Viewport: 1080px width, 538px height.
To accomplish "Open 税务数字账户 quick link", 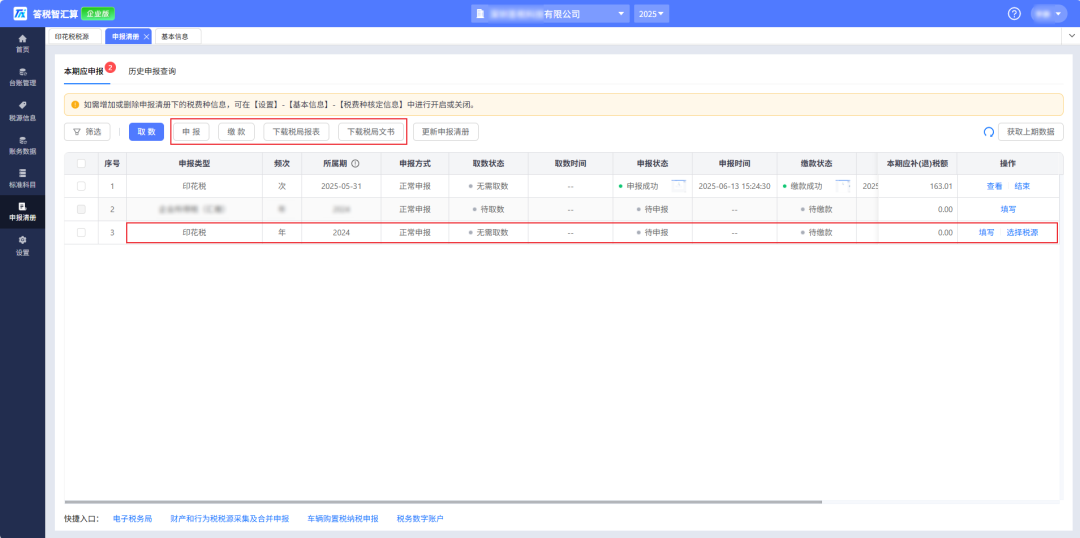I will pos(420,519).
